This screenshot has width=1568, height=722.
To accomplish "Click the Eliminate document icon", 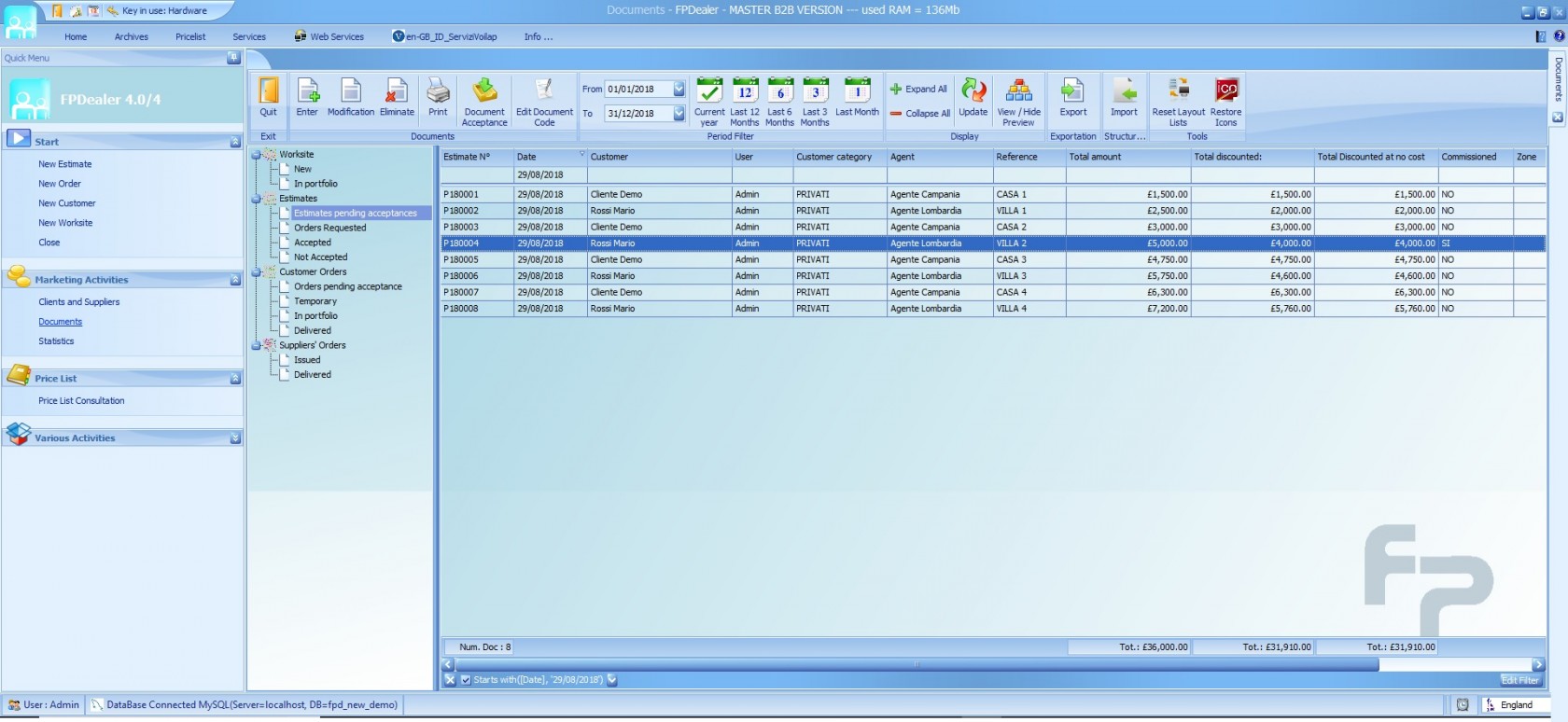I will [397, 97].
